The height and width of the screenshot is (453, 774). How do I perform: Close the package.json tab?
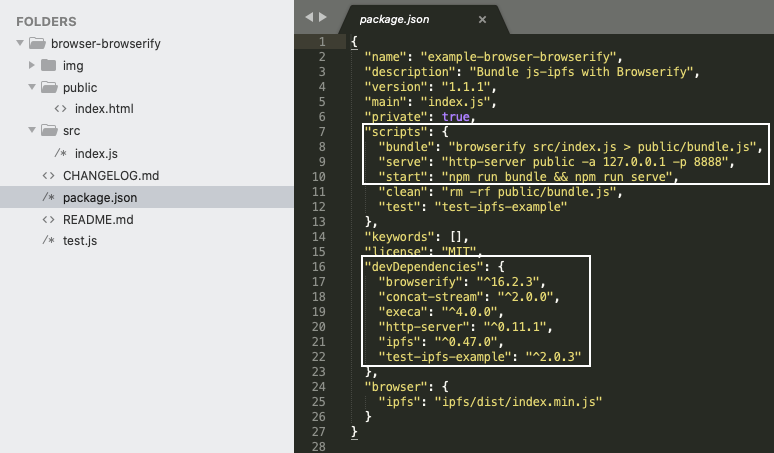(482, 19)
